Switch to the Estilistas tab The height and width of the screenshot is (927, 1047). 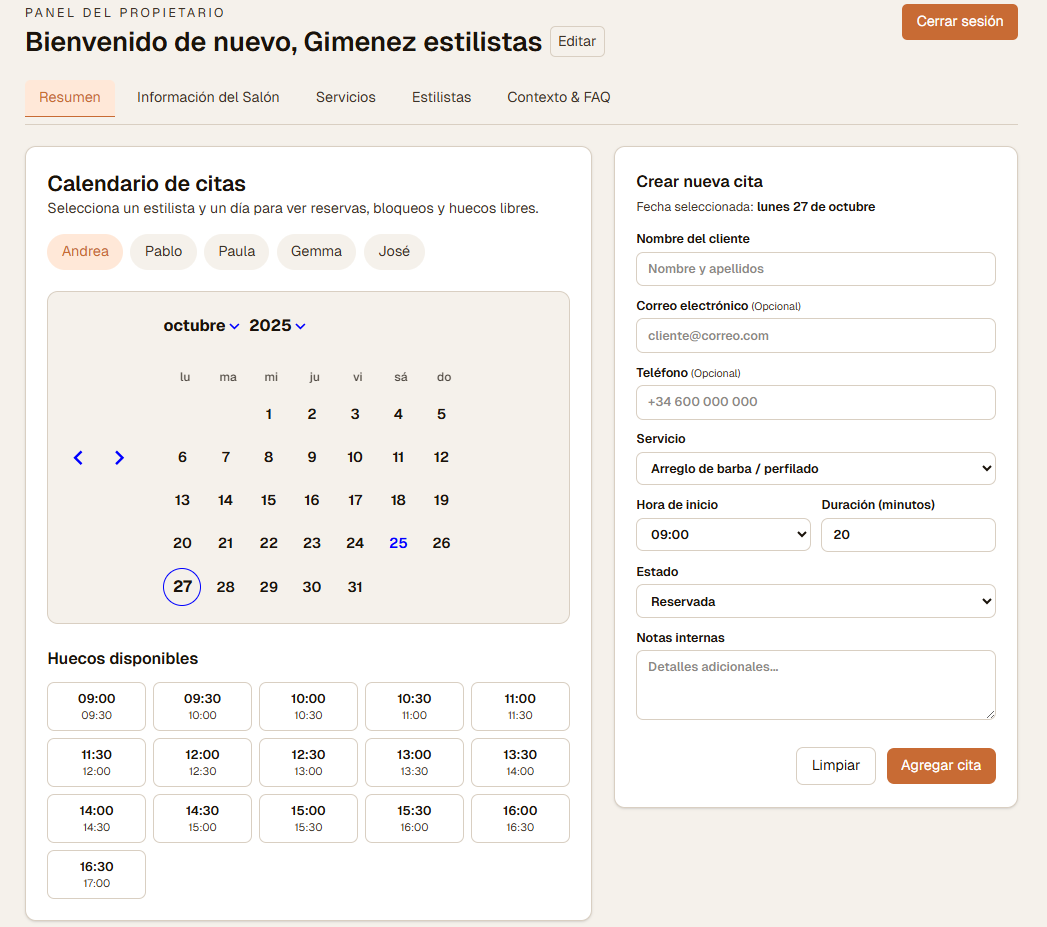(441, 97)
